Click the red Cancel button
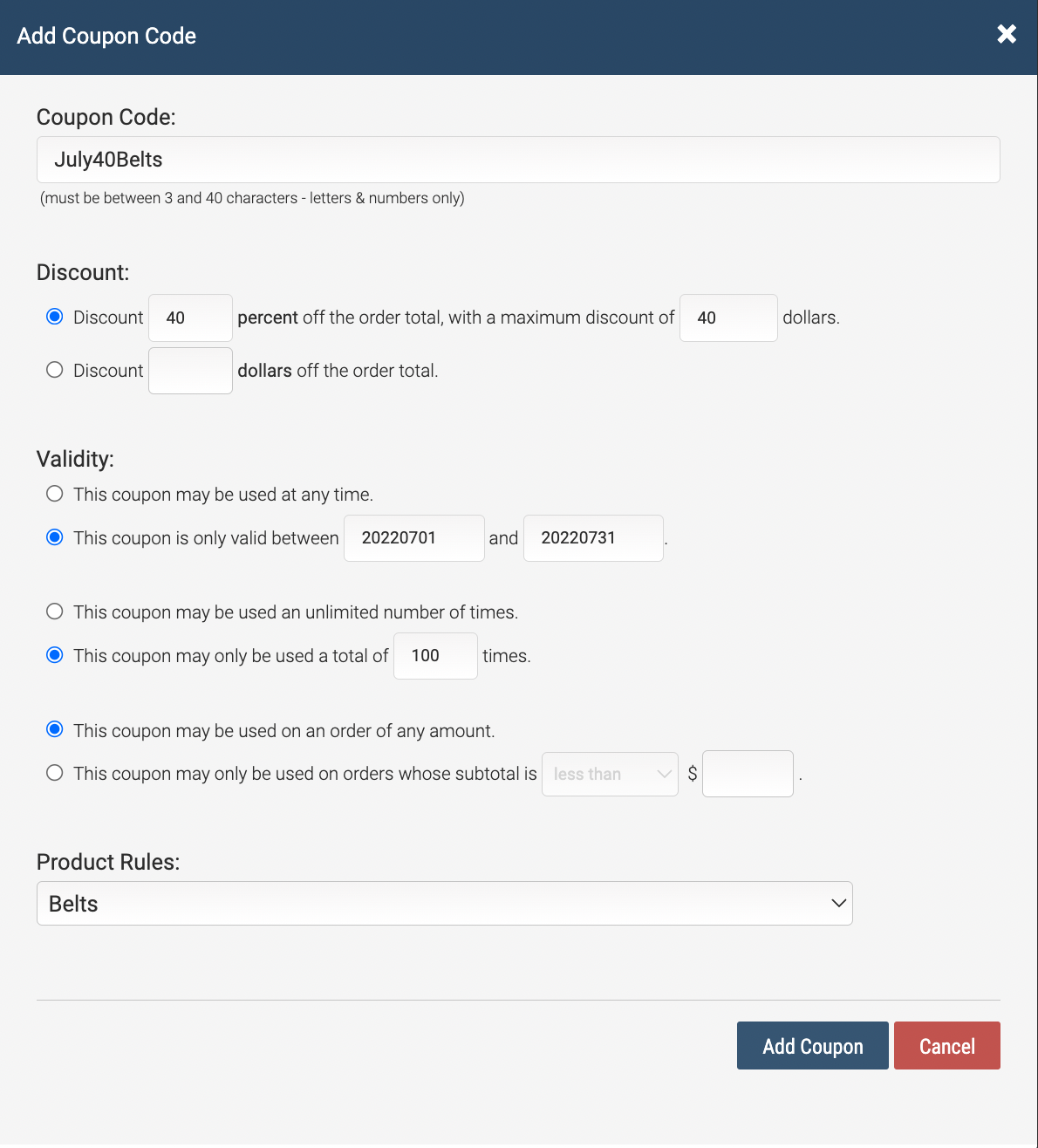This screenshot has height=1148, width=1038. point(947,1046)
